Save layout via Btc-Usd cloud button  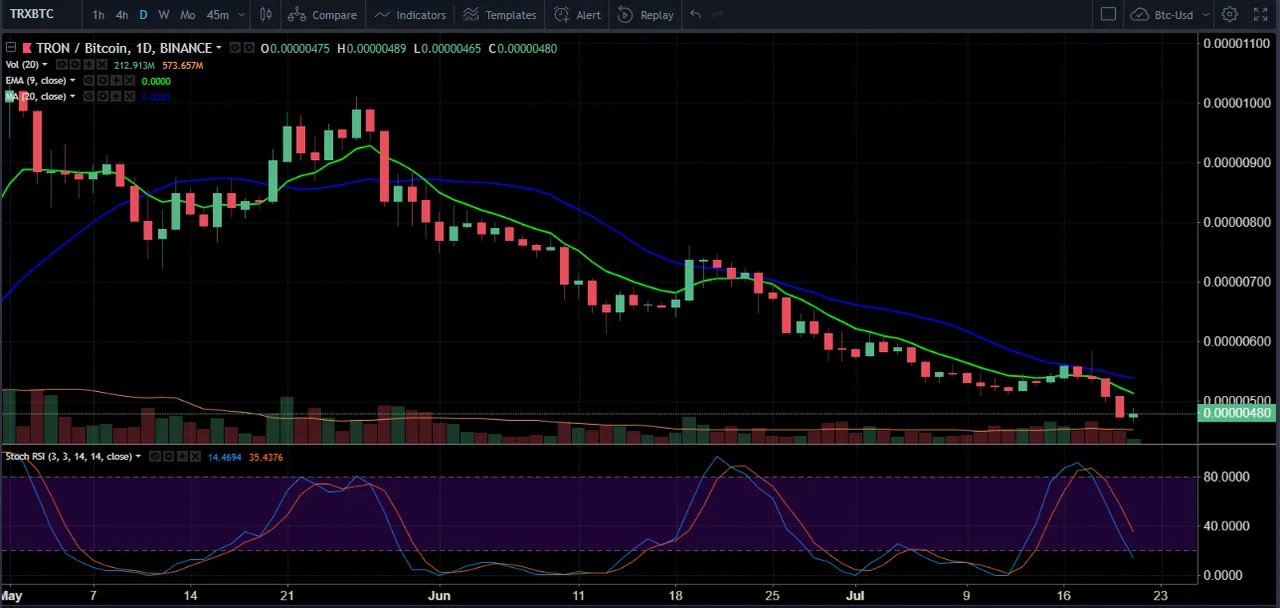1162,14
